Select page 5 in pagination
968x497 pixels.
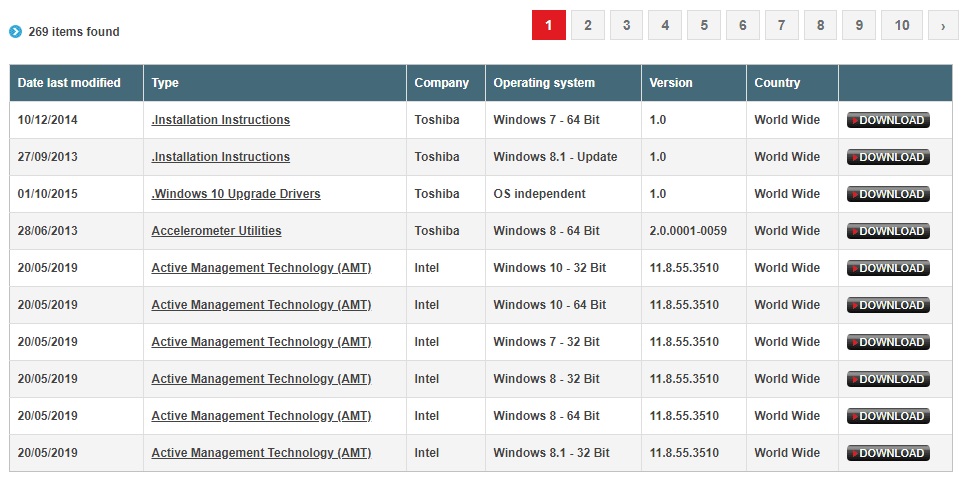point(704,25)
